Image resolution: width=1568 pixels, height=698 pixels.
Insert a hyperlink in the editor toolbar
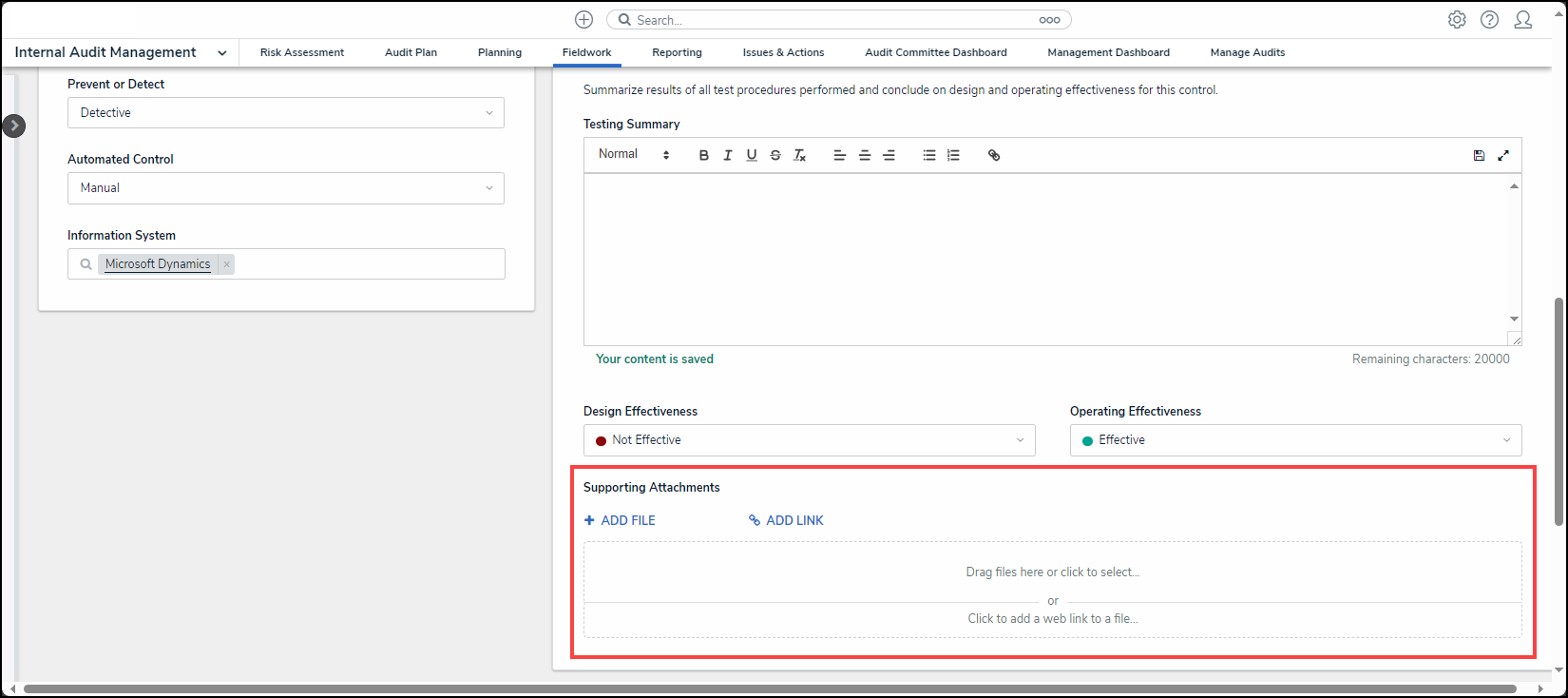tap(994, 155)
